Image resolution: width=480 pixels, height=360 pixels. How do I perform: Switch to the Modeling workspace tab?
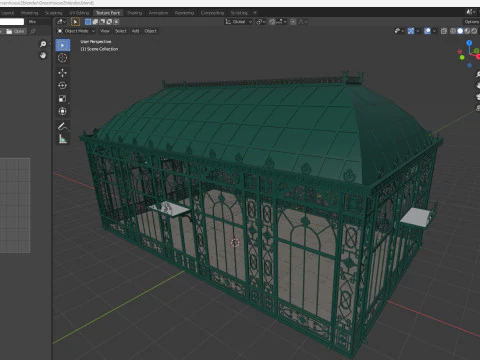(x=30, y=13)
